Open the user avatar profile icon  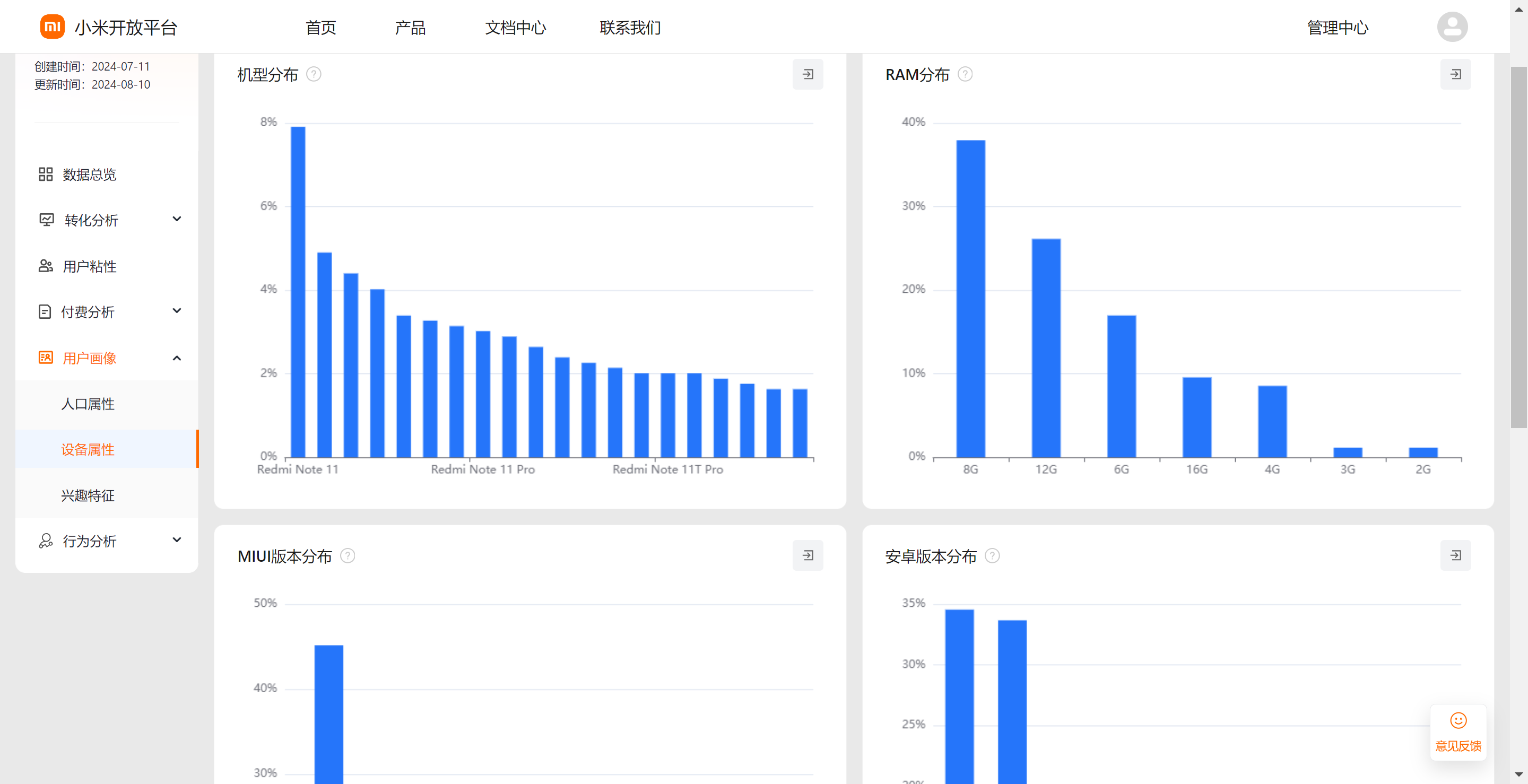coord(1452,27)
